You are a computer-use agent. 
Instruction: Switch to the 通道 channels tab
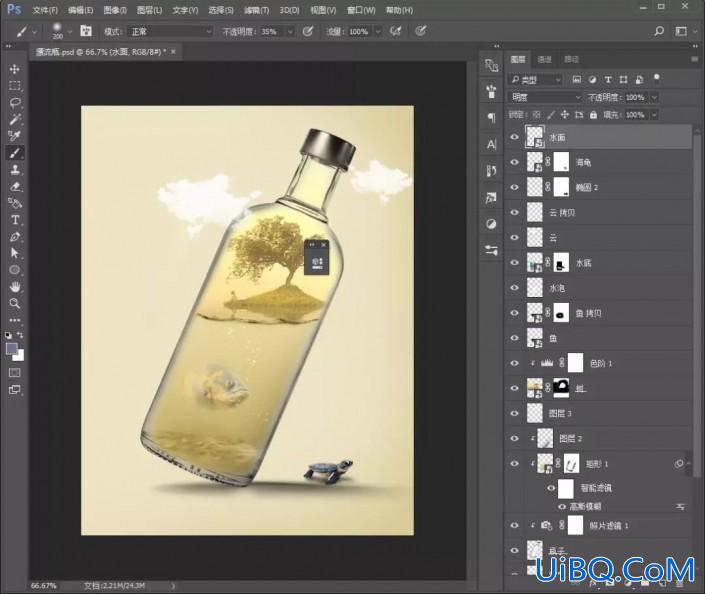[544, 59]
